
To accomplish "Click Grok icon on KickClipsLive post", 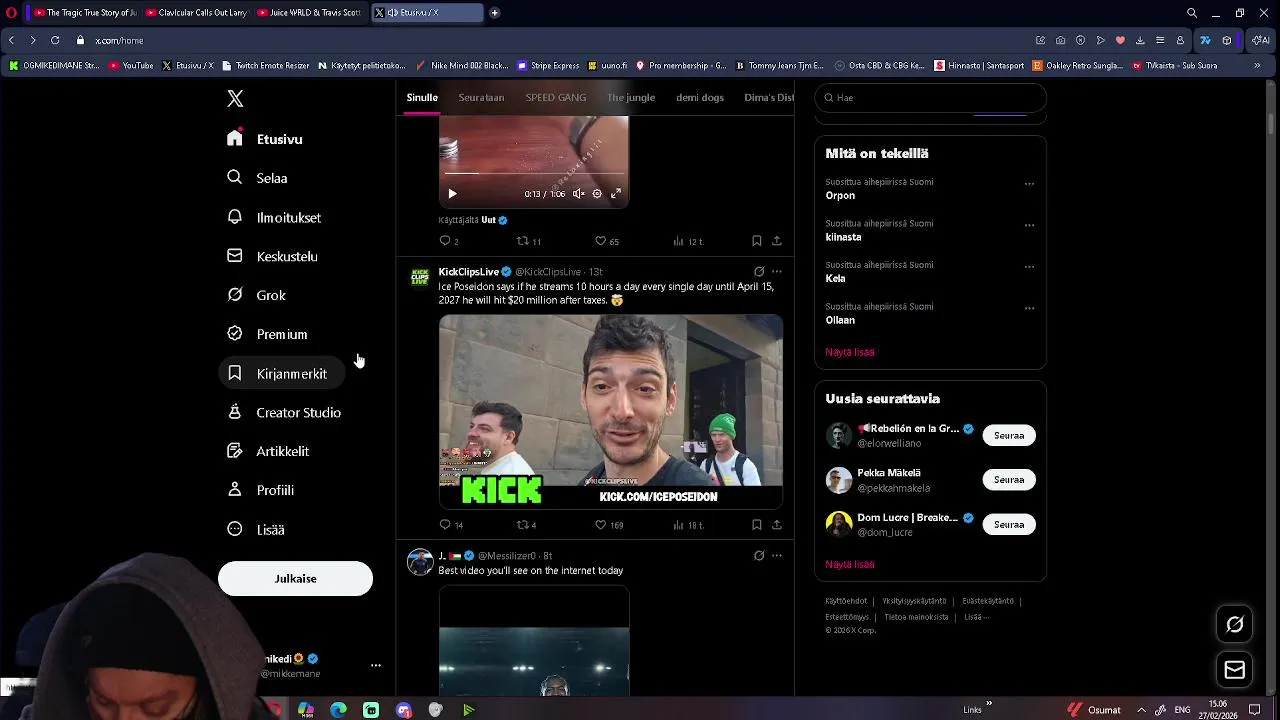I will pyautogui.click(x=759, y=272).
